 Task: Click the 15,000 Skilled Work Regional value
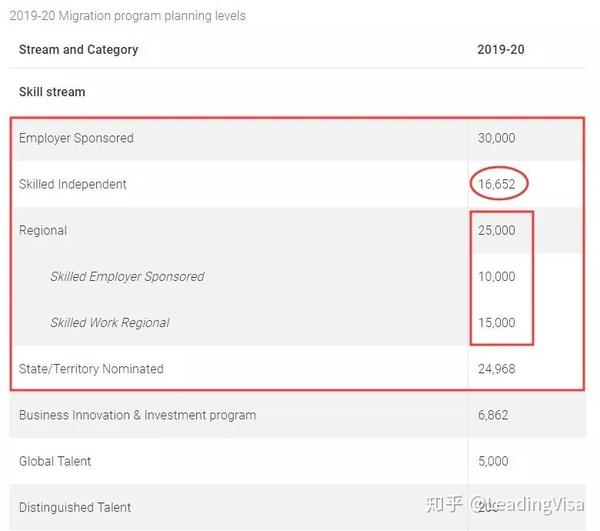(x=496, y=323)
